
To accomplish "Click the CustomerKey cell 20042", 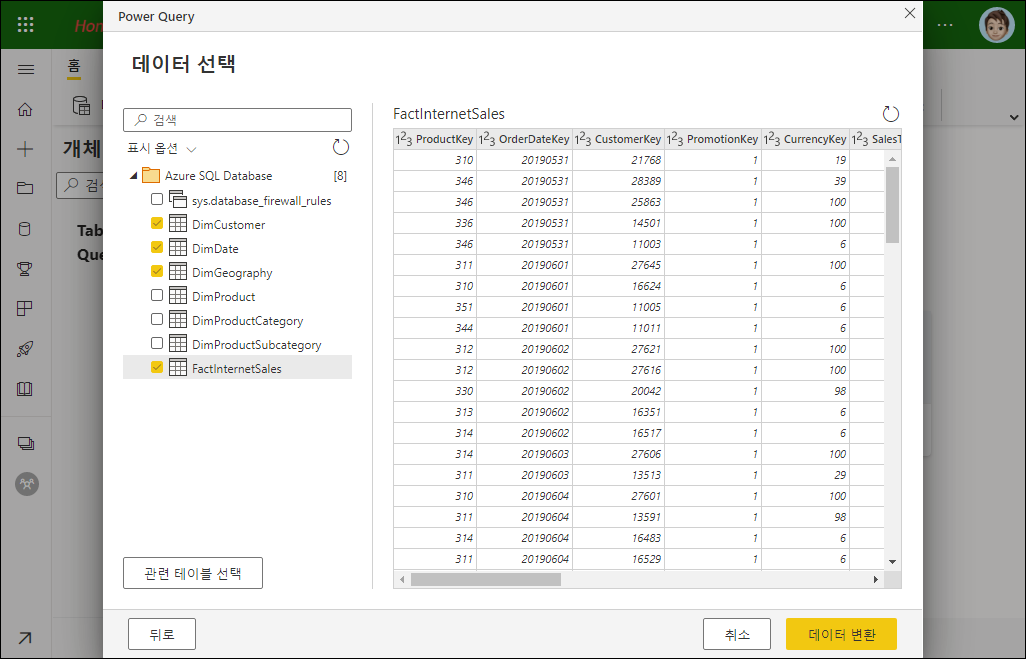I will tap(618, 391).
